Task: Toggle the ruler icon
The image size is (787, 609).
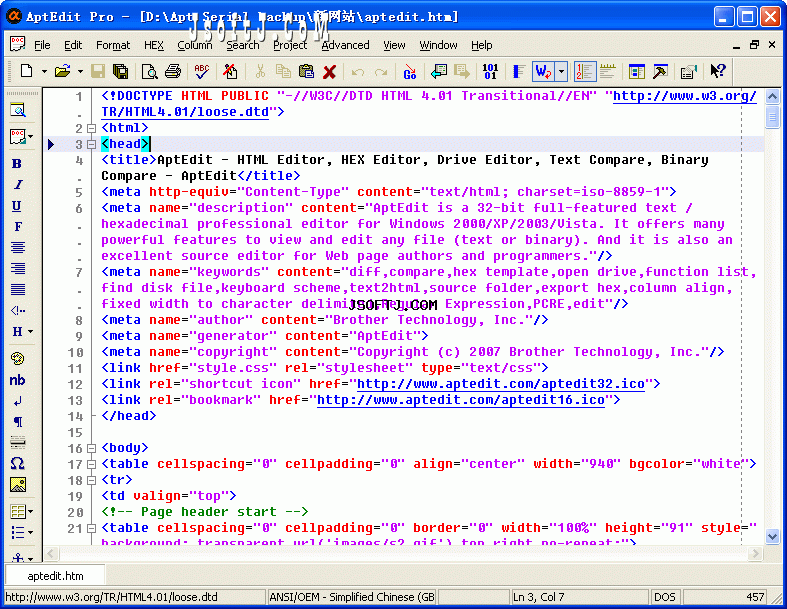Action: 607,71
